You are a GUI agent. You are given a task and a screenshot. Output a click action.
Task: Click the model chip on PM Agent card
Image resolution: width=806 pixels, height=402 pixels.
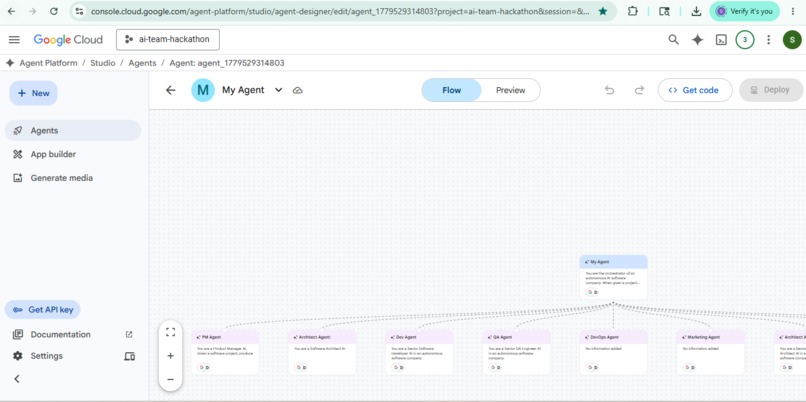coord(203,368)
